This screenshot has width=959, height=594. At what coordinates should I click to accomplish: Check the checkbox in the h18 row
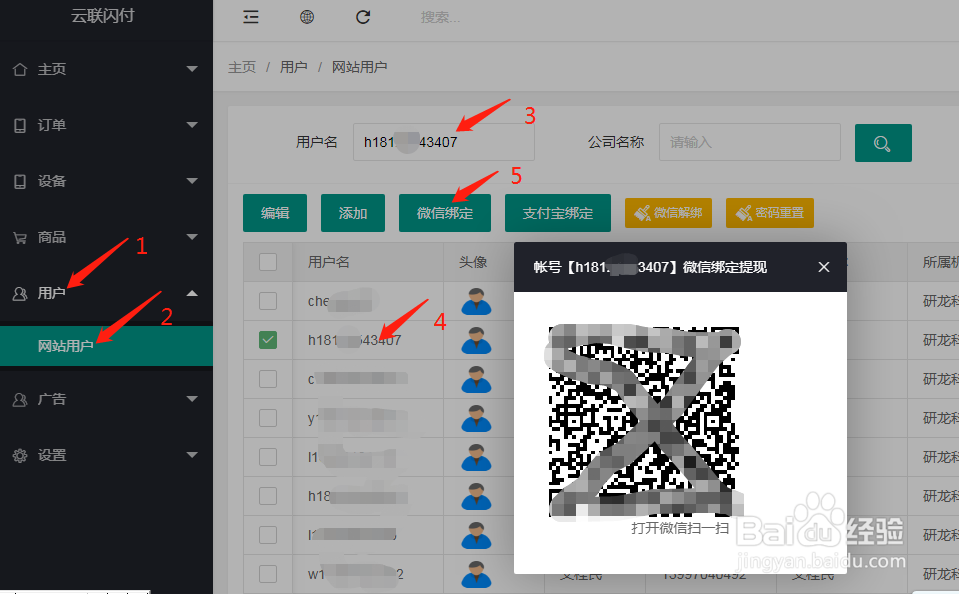pyautogui.click(x=268, y=496)
